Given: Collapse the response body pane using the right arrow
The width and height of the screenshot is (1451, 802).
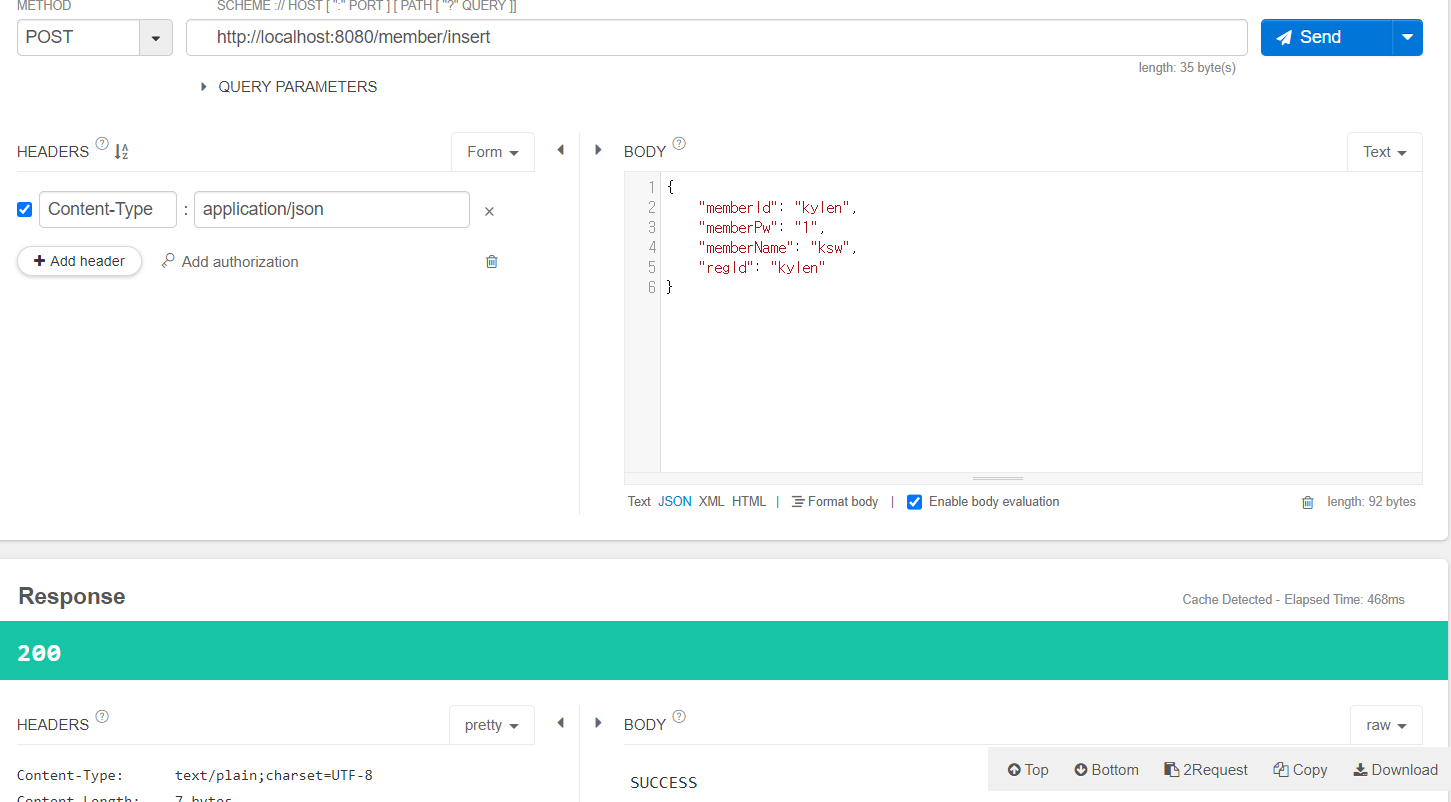Looking at the screenshot, I should coord(598,722).
